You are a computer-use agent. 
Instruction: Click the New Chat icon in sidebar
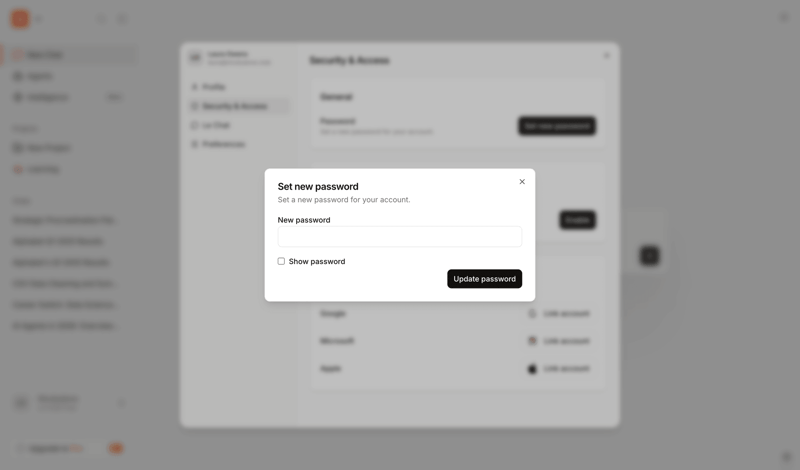pos(18,55)
